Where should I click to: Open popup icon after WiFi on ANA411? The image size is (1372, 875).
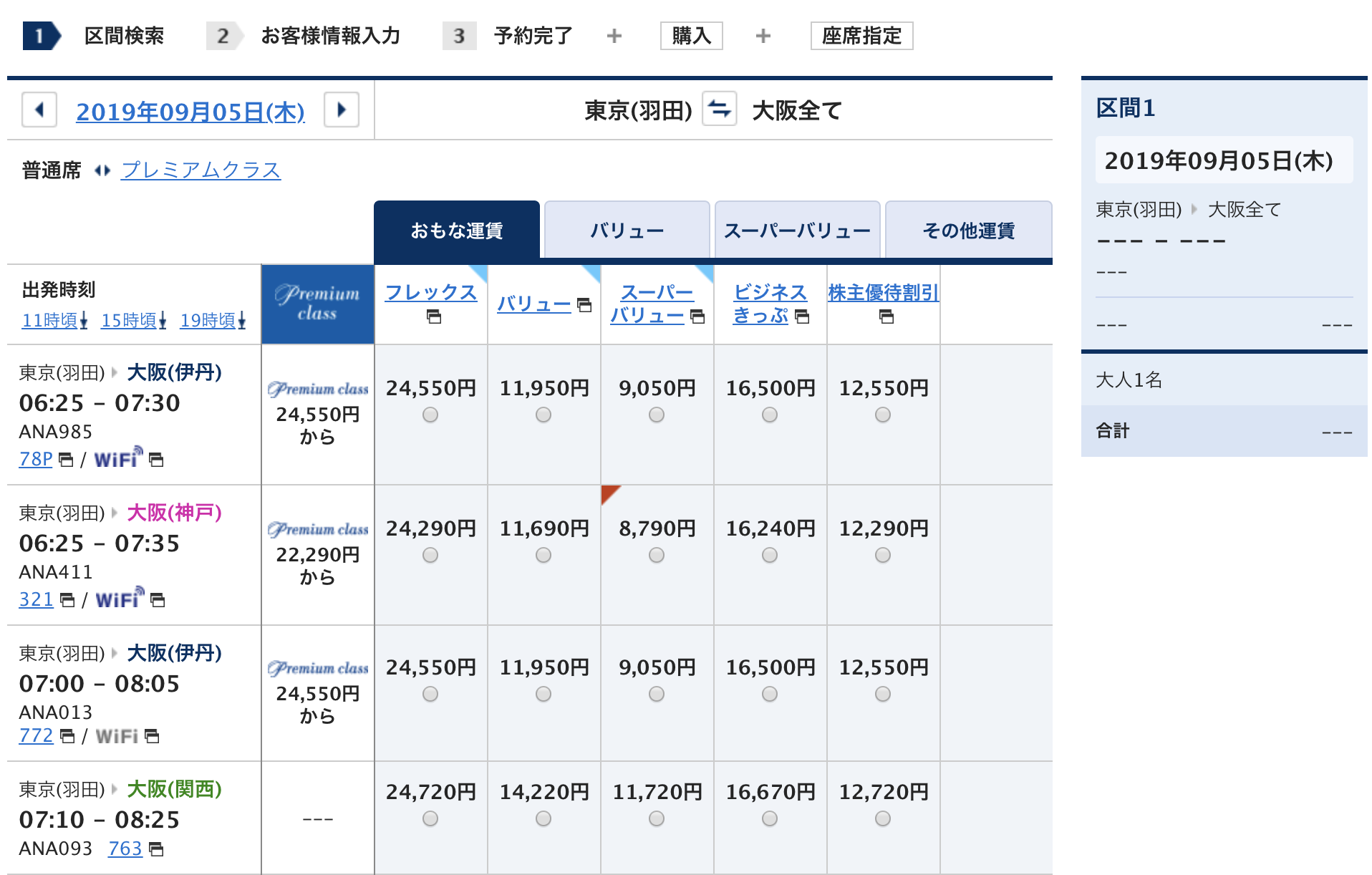pos(158,600)
